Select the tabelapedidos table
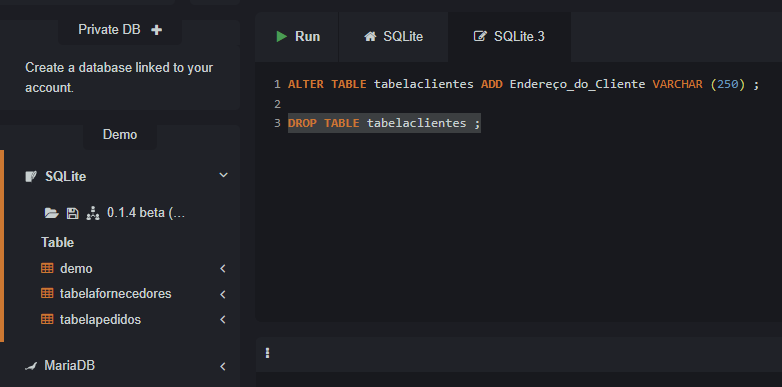The height and width of the screenshot is (387, 782). pos(100,320)
